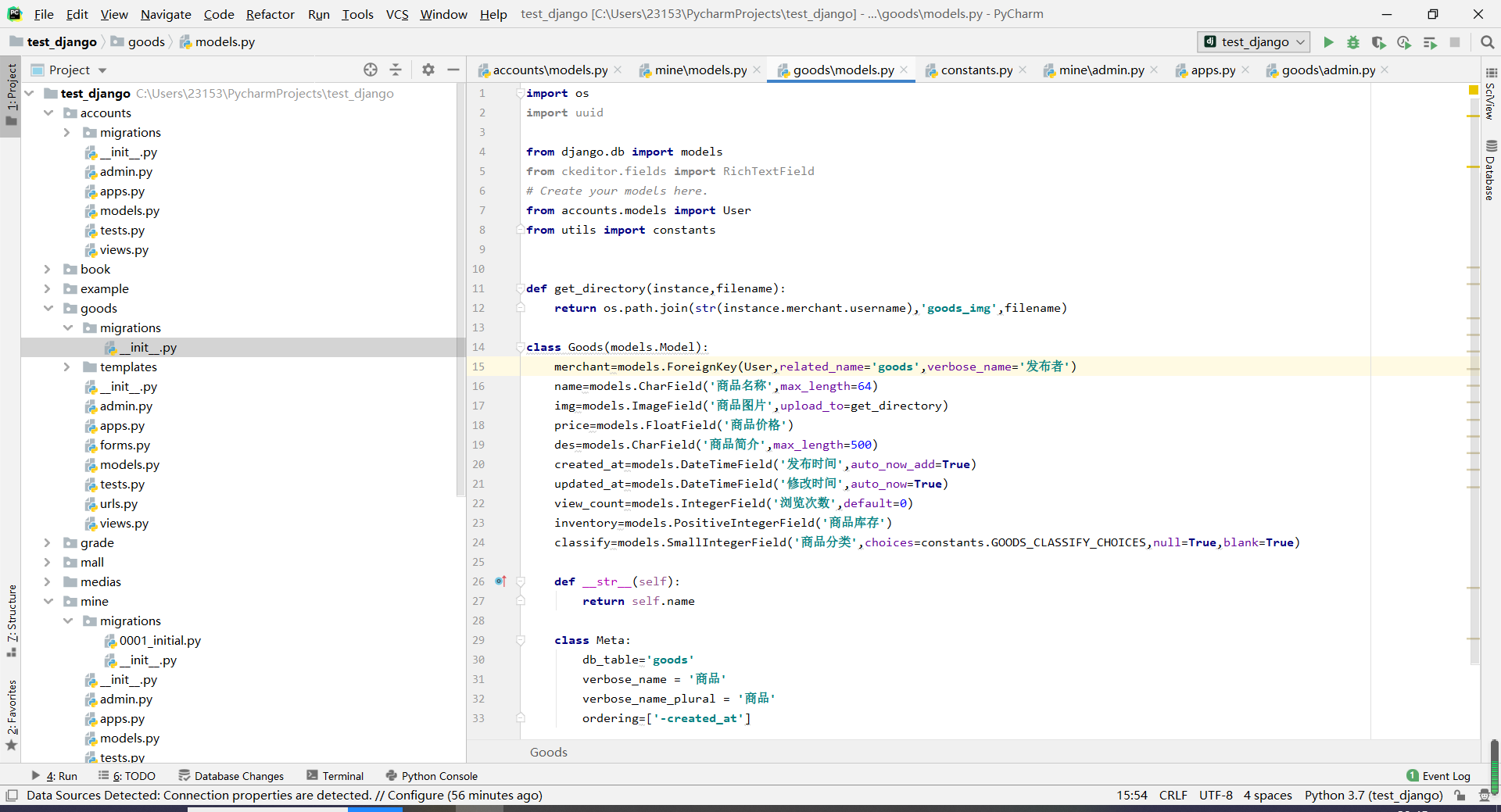Click the override gutter icon on line 26
1501x812 pixels.
coord(500,581)
